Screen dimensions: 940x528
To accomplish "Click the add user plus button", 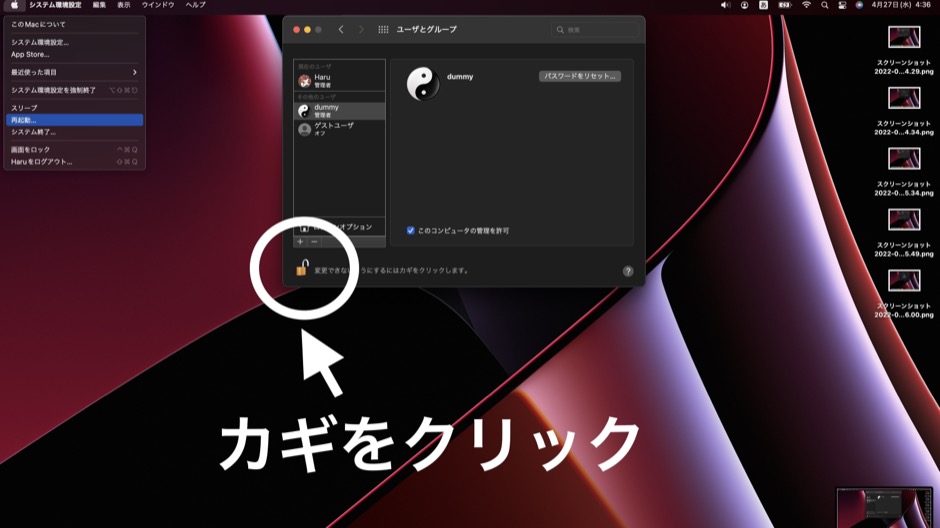I will tap(300, 242).
